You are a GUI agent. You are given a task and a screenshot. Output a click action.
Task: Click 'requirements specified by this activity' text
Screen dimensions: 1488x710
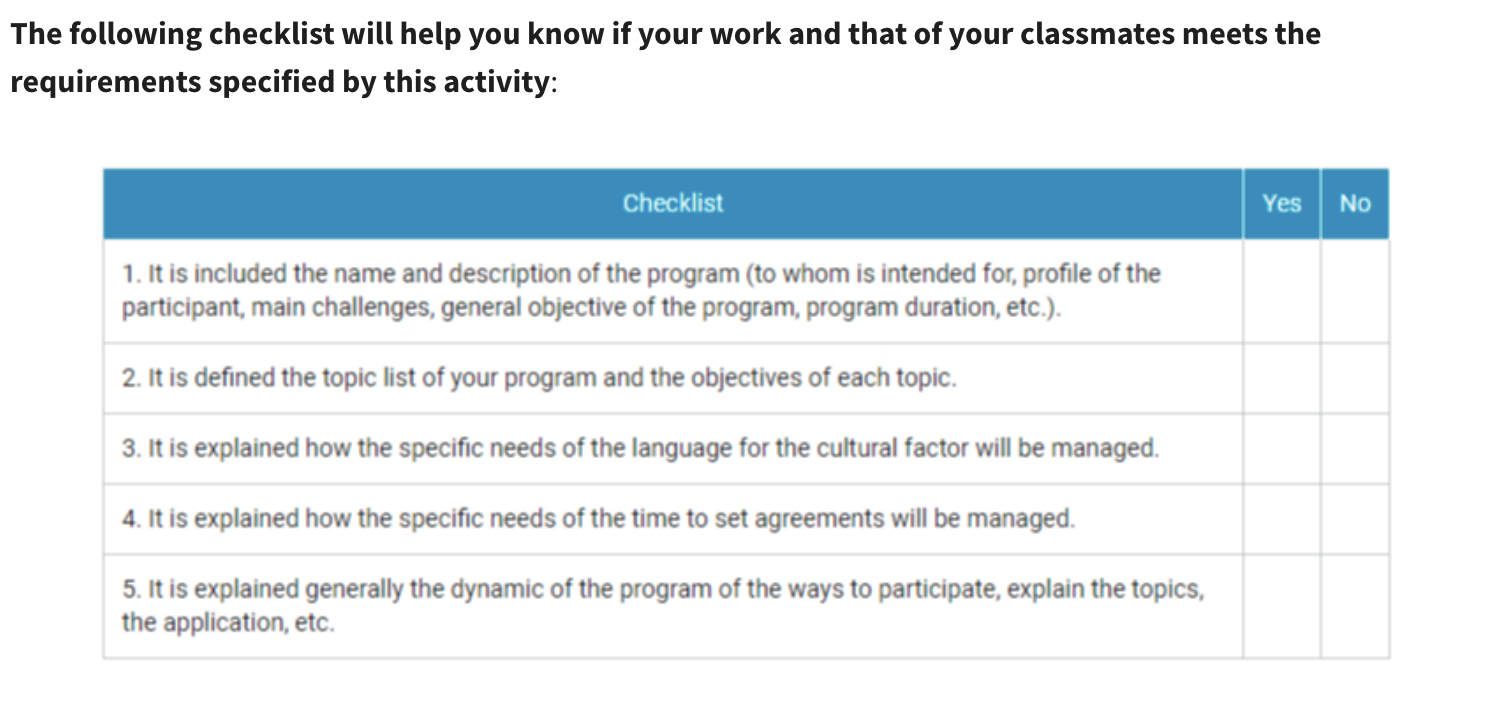pos(280,82)
